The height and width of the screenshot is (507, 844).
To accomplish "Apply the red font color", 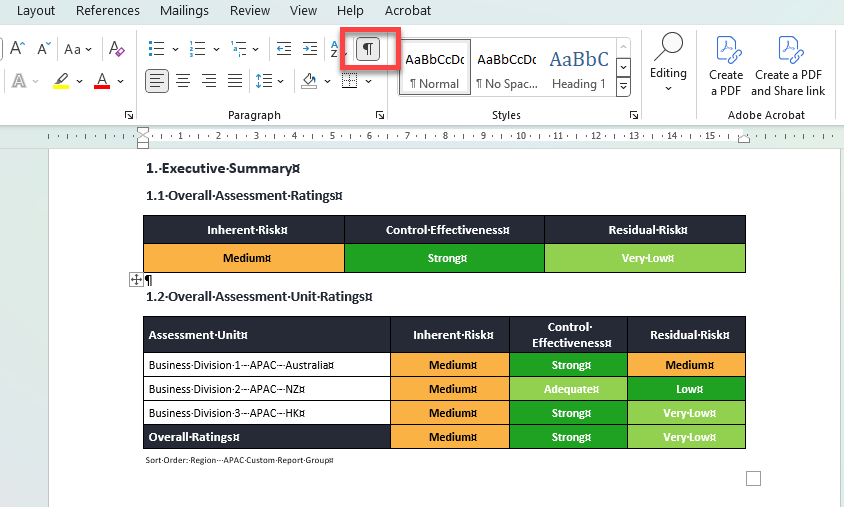I will pyautogui.click(x=102, y=81).
